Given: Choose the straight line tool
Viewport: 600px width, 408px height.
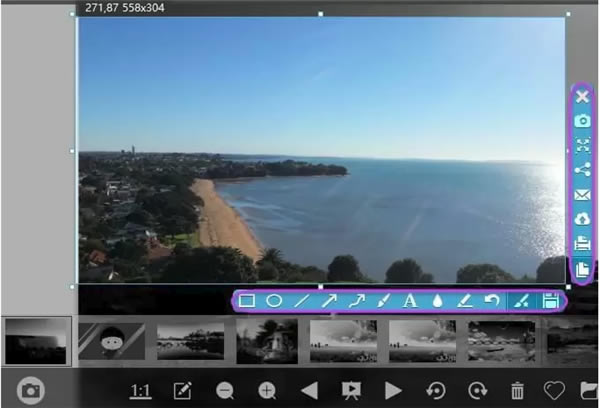Looking at the screenshot, I should [x=302, y=301].
